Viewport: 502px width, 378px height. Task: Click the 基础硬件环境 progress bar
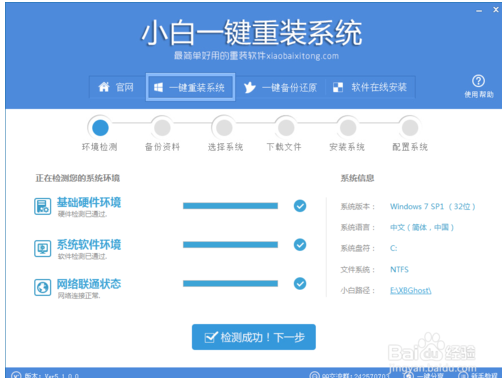pyautogui.click(x=230, y=206)
